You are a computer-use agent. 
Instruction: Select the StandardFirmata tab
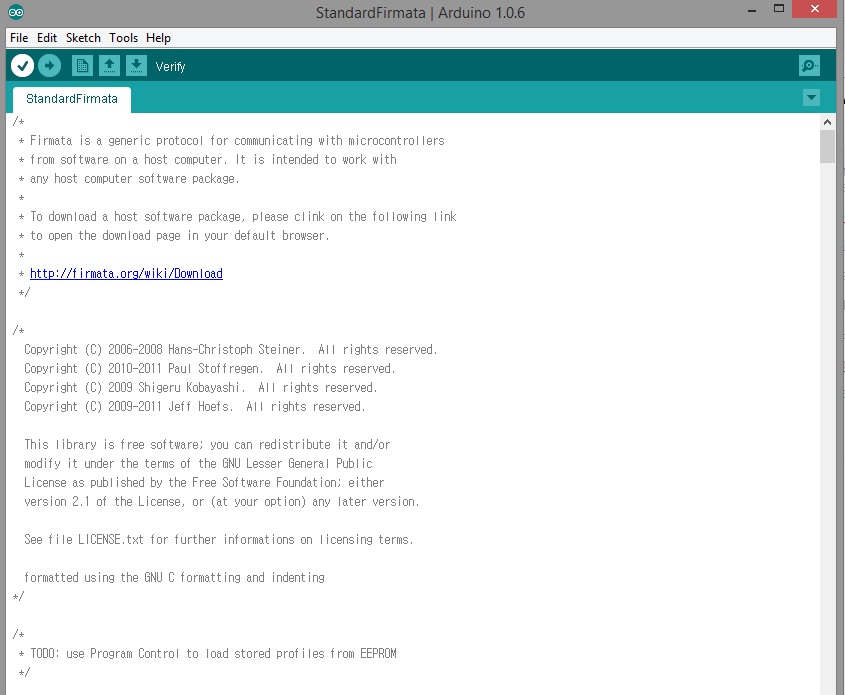[x=72, y=99]
